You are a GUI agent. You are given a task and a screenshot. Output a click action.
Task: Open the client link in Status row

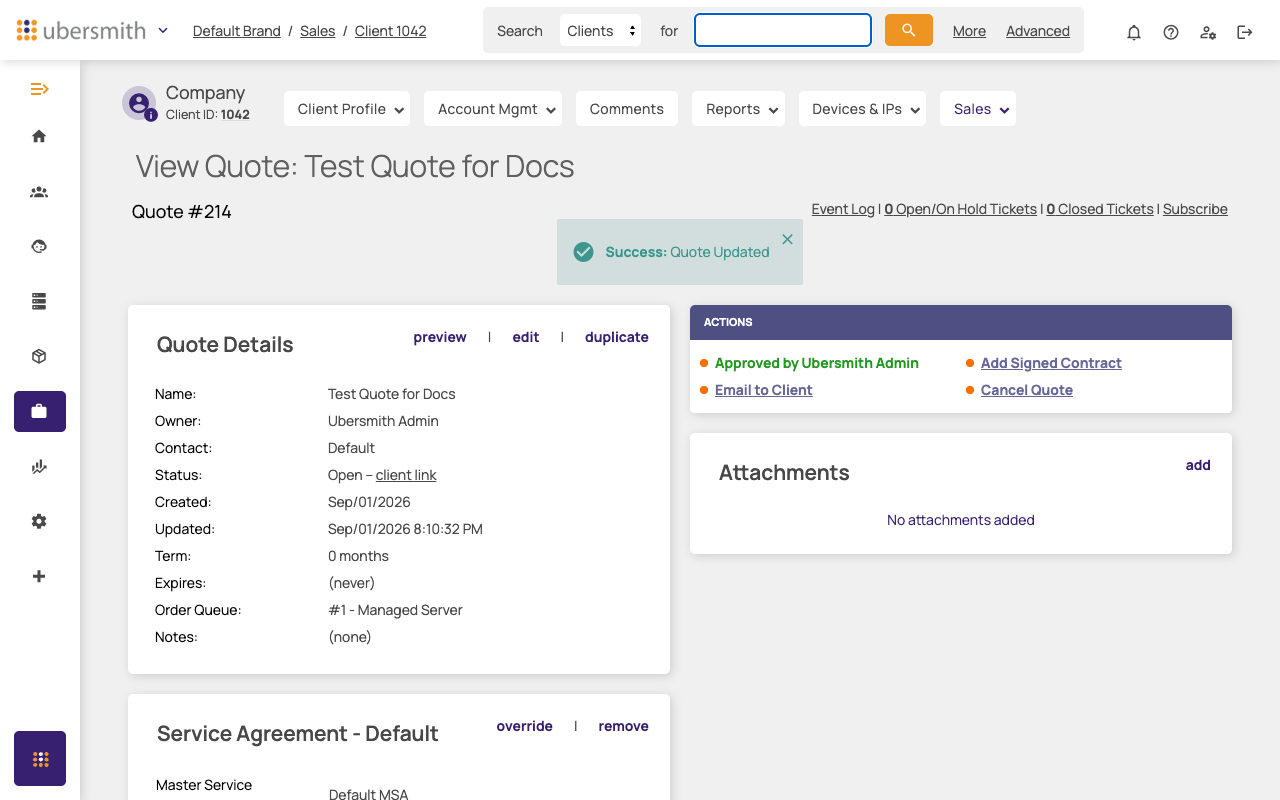(x=406, y=475)
